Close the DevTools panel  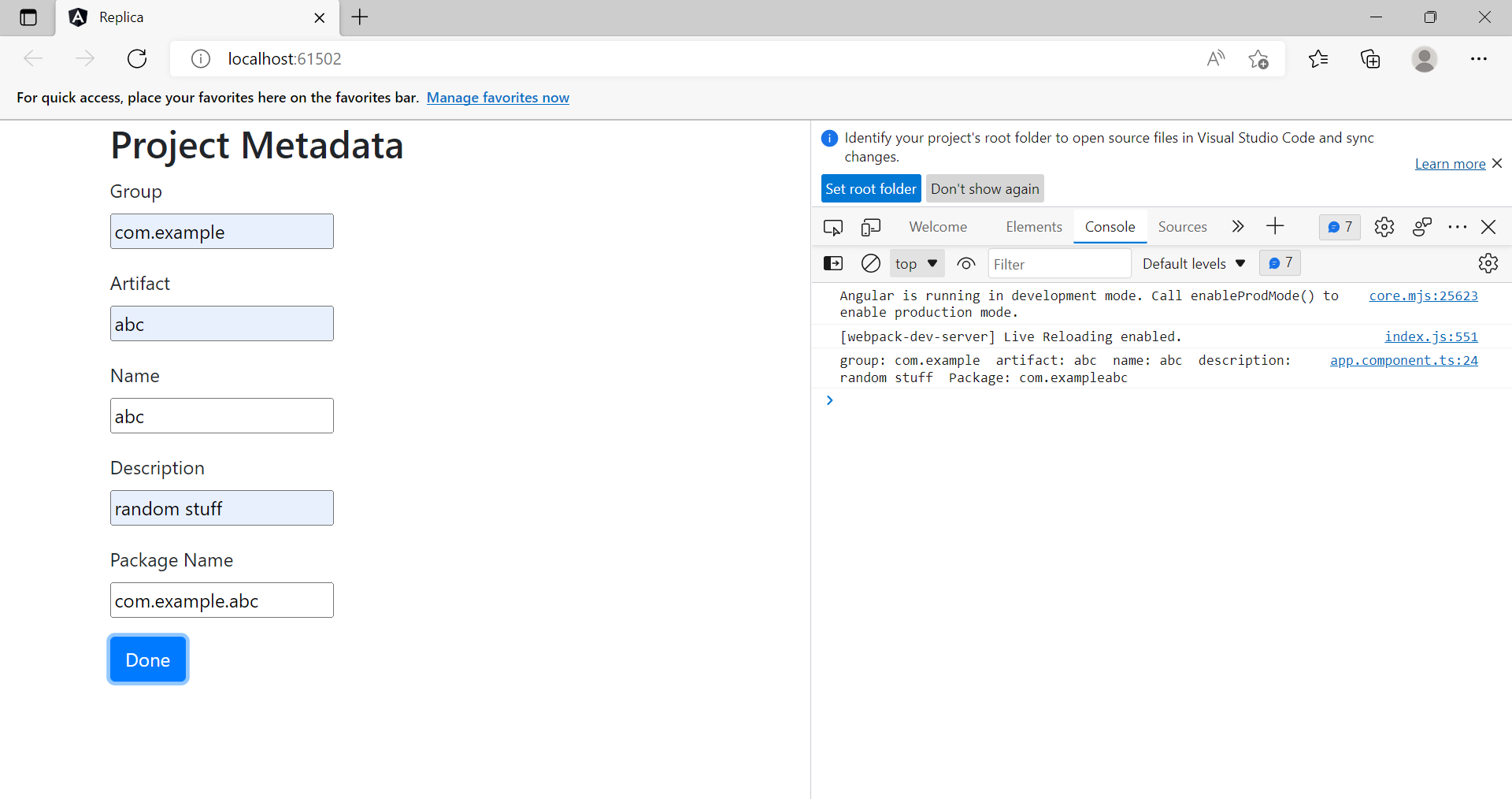[1488, 227]
